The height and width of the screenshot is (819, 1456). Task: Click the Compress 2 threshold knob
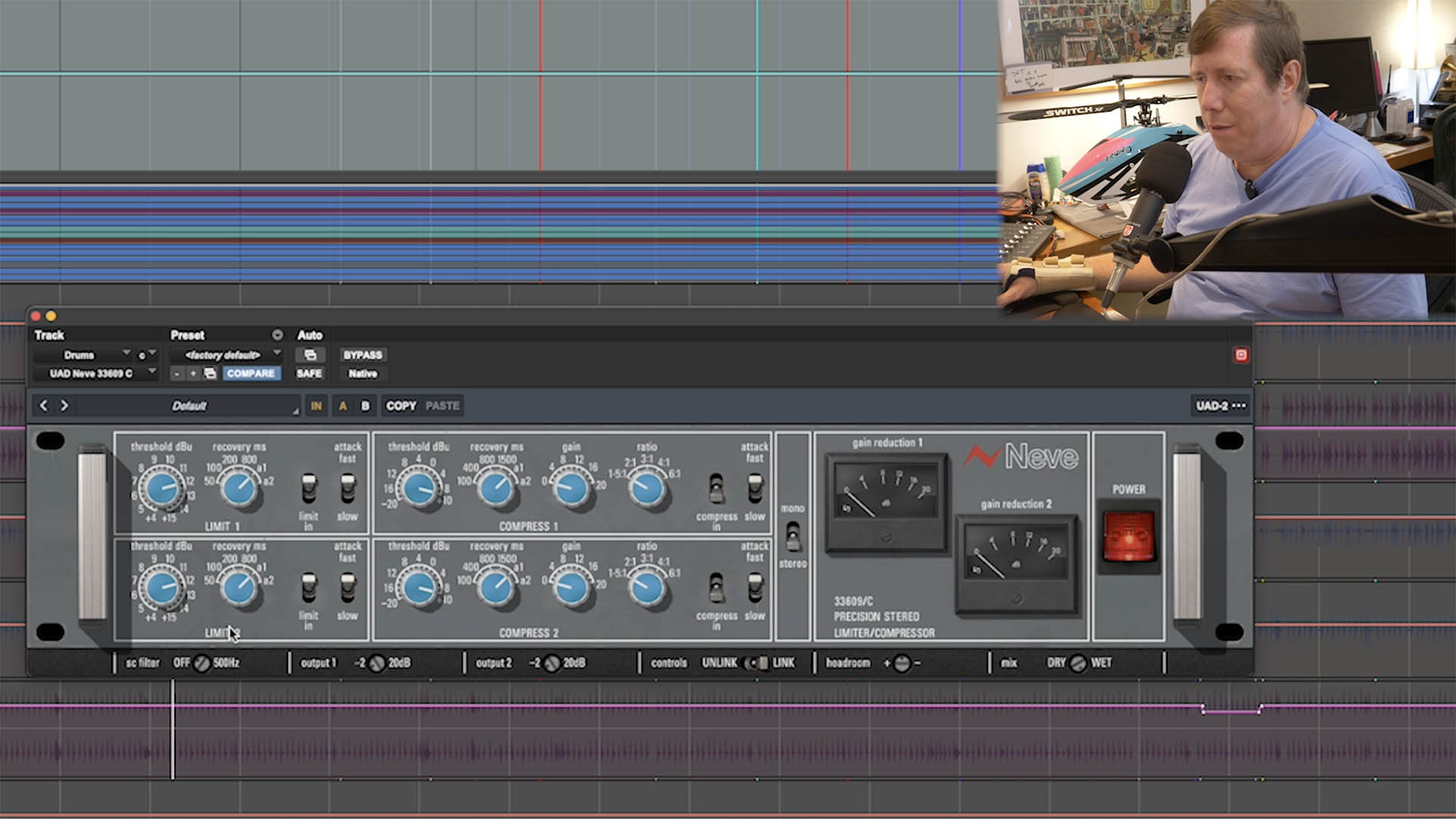[419, 588]
